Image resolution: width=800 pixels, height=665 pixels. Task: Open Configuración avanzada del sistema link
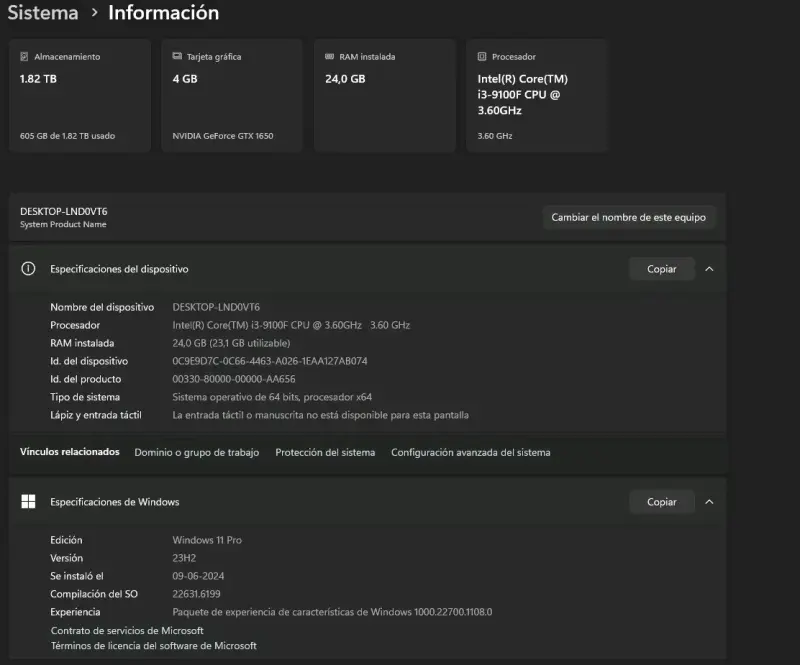470,452
